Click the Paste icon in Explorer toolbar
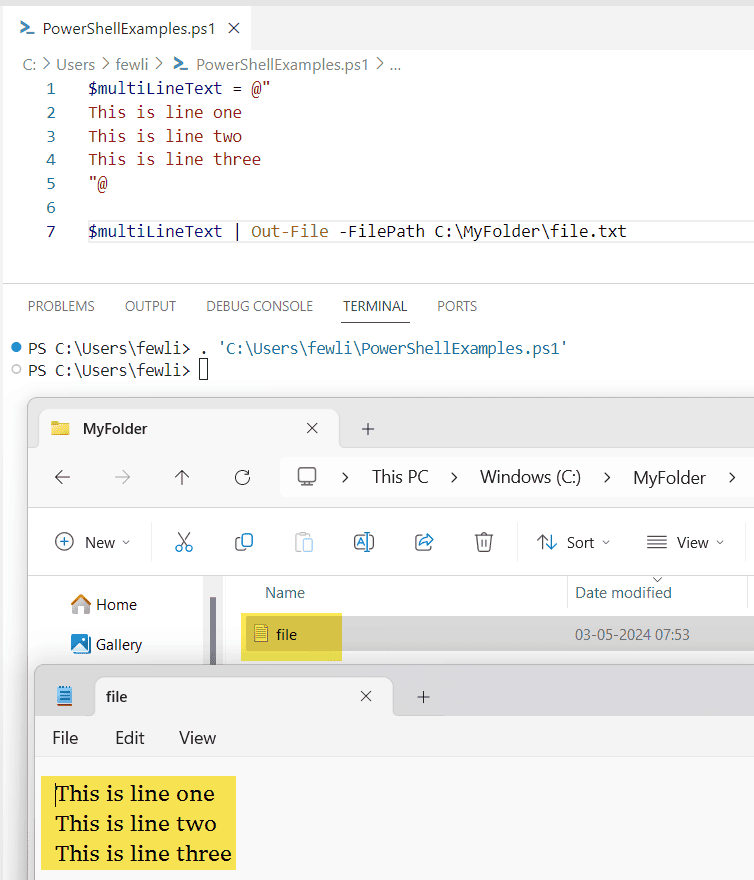754x880 pixels. pyautogui.click(x=303, y=541)
